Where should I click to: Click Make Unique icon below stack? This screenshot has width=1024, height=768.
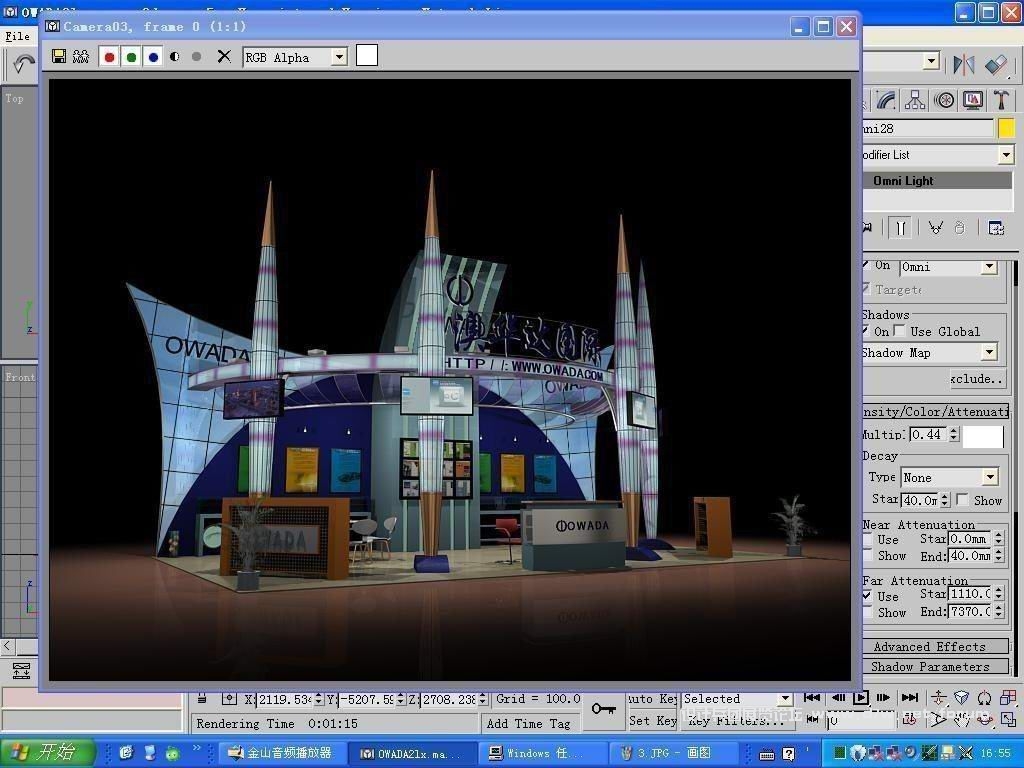click(x=935, y=228)
